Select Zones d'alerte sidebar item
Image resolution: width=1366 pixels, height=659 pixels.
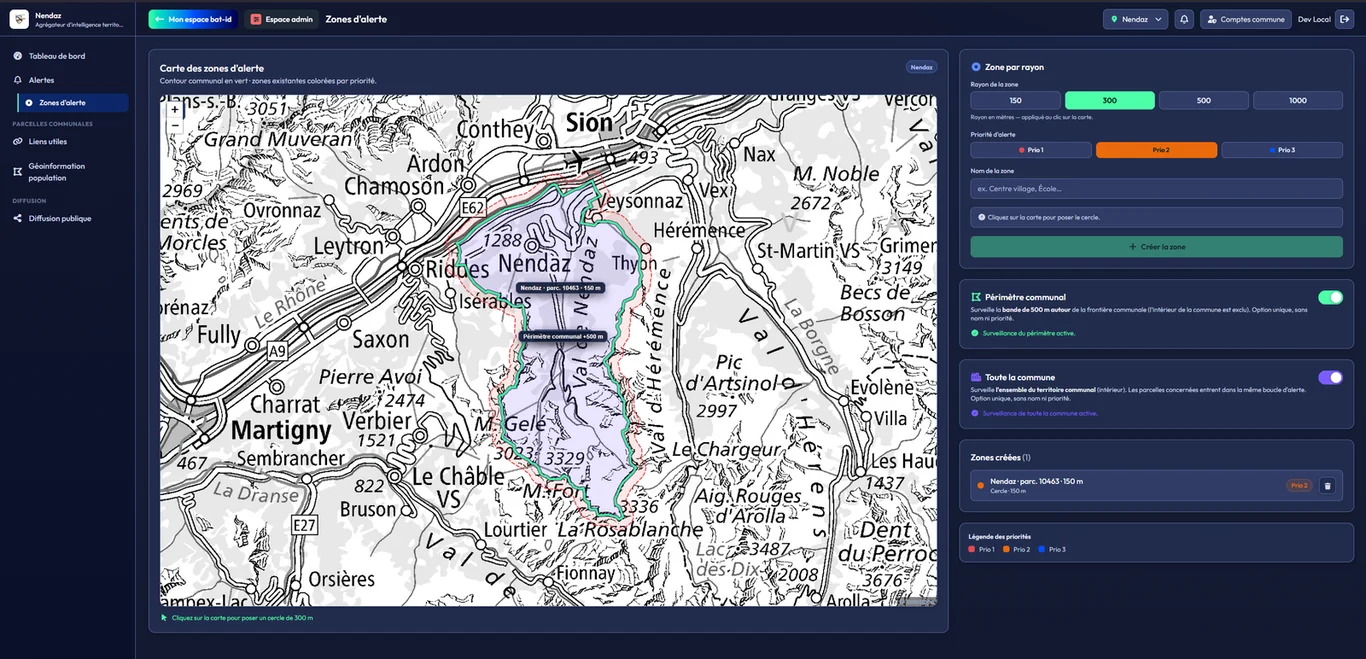(73, 103)
